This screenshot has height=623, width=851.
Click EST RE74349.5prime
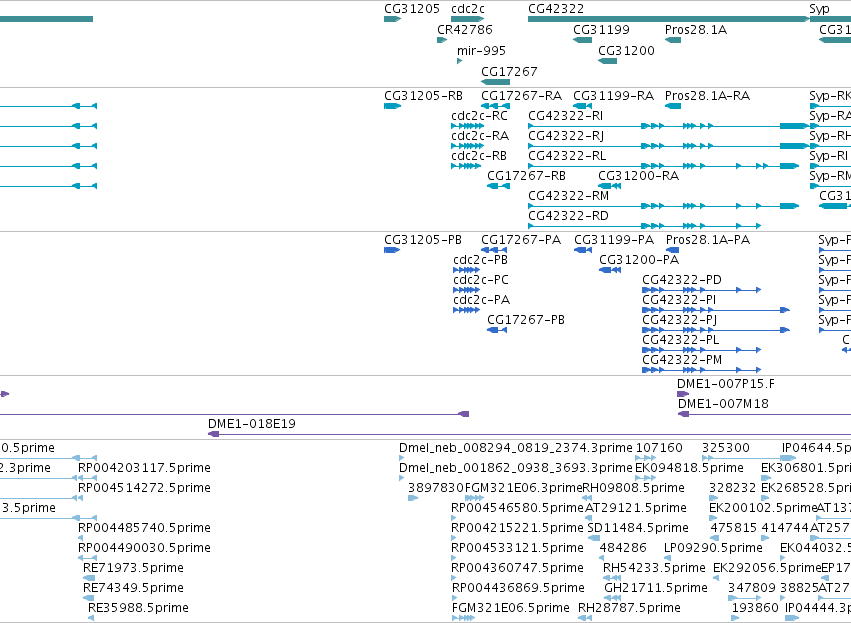(x=133, y=588)
